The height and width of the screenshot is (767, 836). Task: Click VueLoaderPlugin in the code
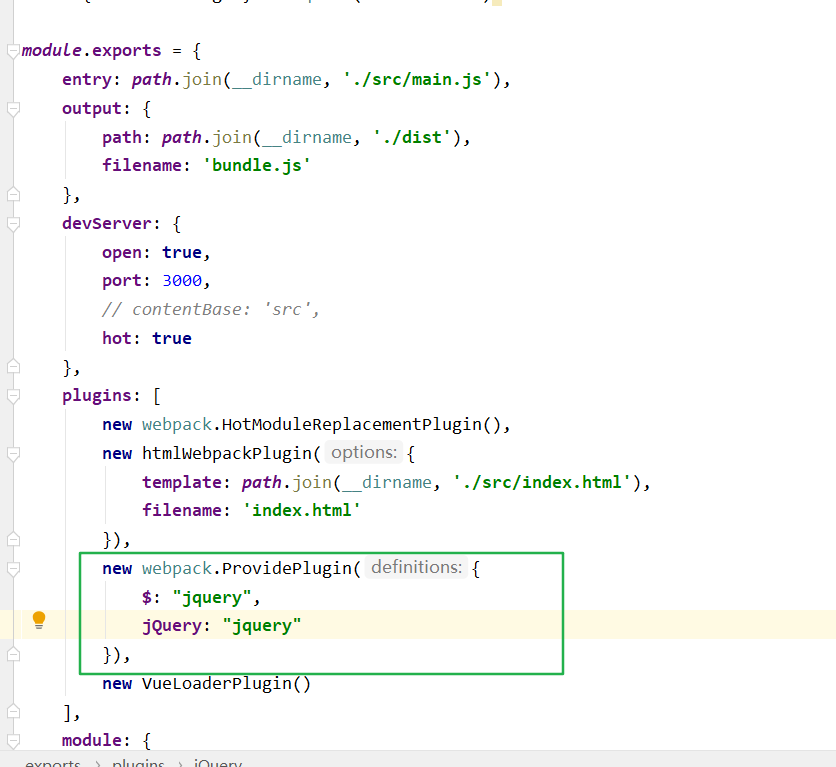coord(216,683)
